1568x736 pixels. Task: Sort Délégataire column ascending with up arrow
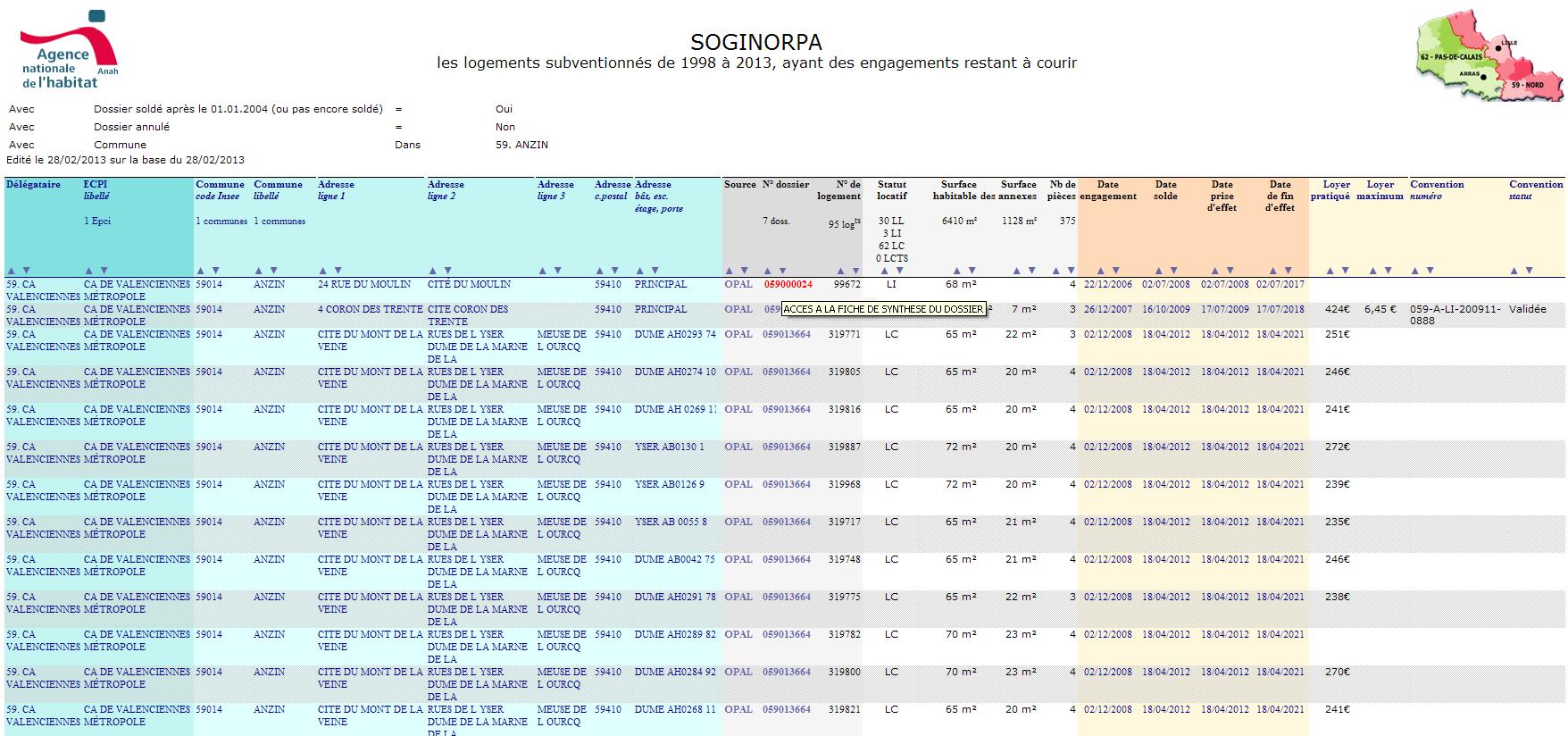(11, 271)
